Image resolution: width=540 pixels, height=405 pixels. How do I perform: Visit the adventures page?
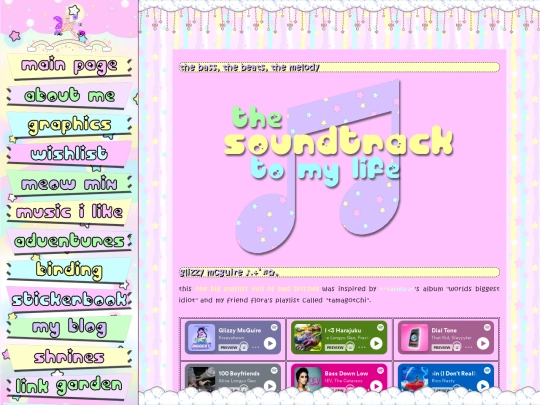(x=69, y=241)
